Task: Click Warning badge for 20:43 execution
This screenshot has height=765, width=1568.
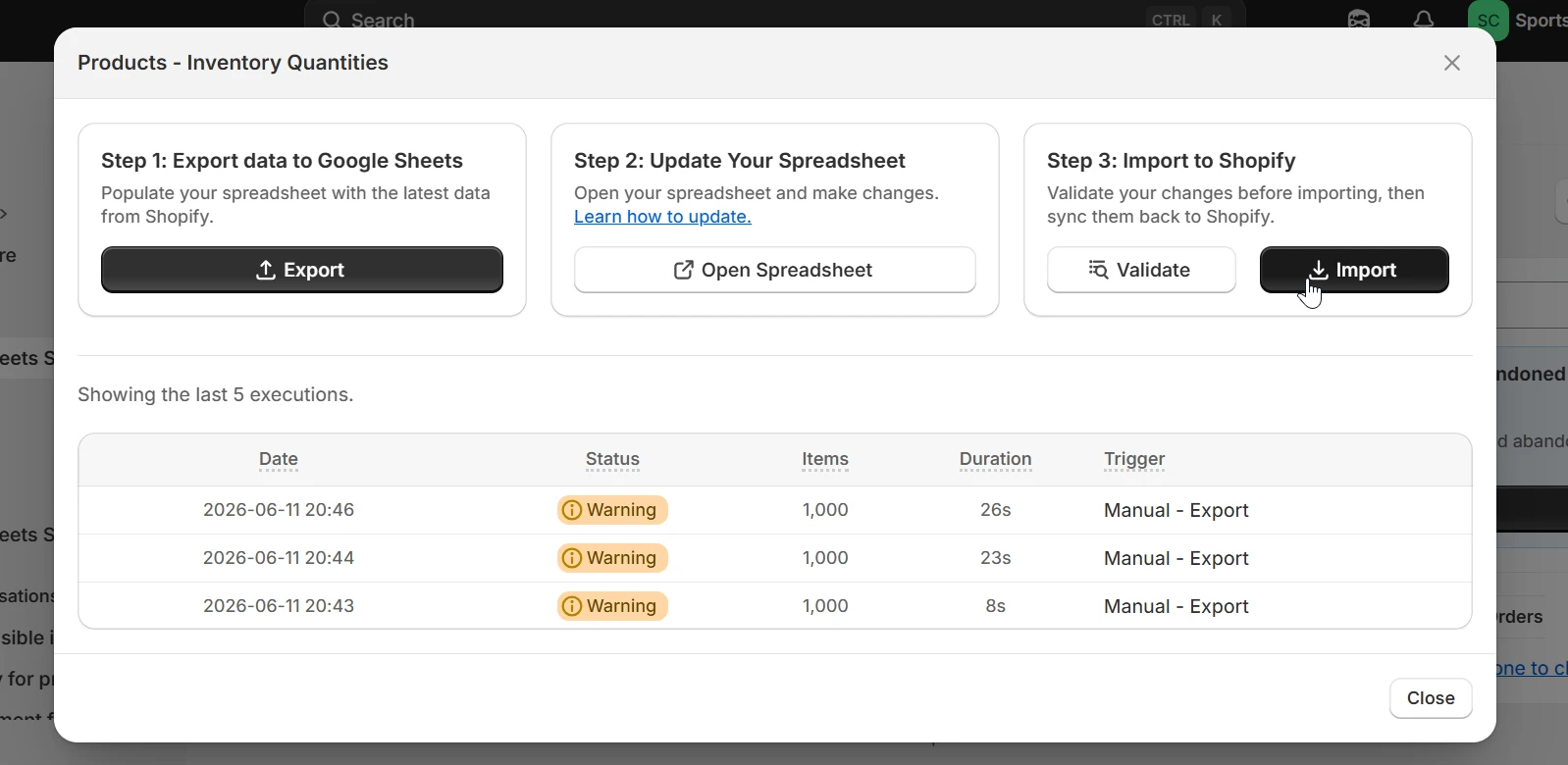Action: click(613, 607)
